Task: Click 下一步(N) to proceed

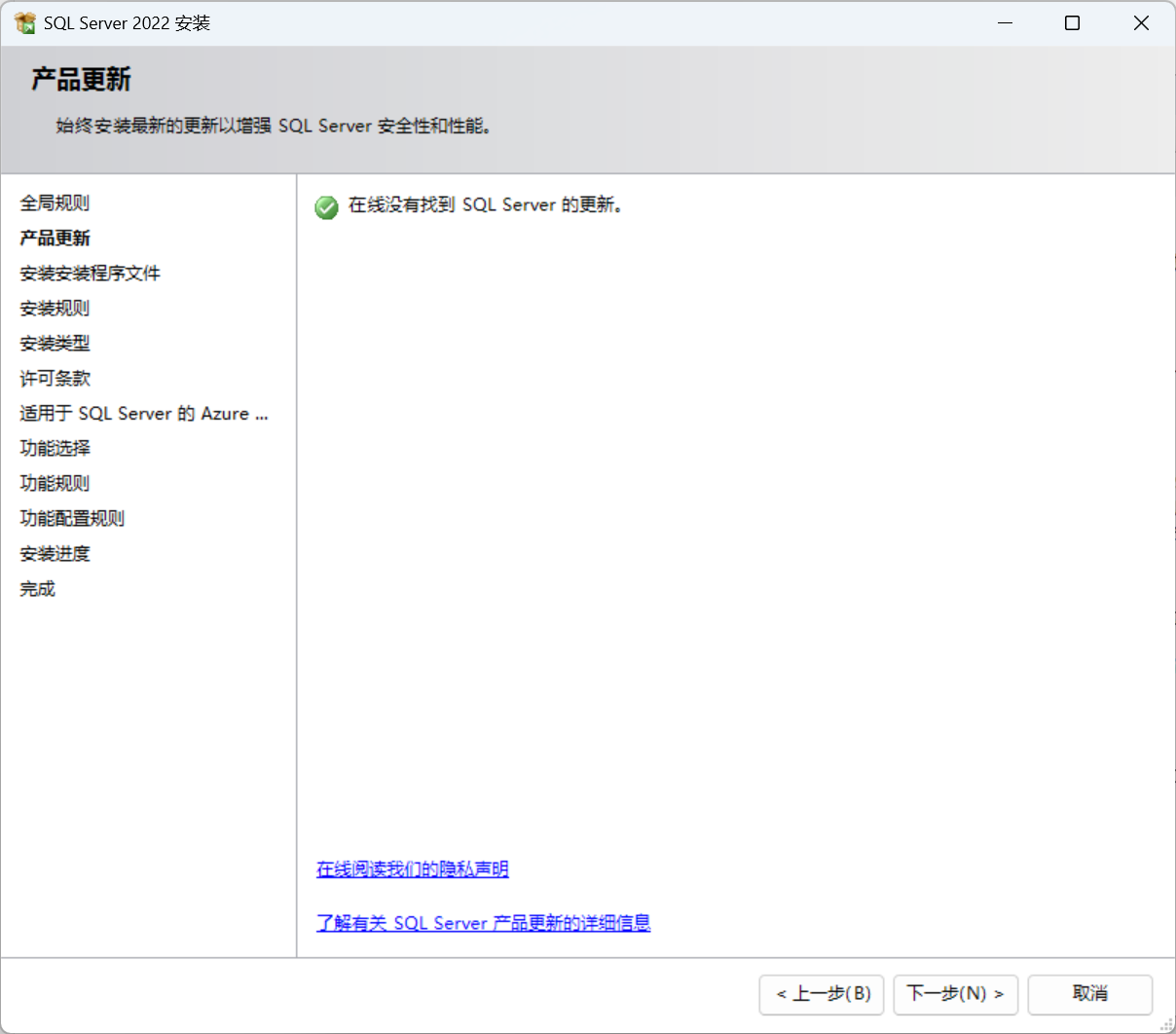Action: pyautogui.click(x=955, y=994)
